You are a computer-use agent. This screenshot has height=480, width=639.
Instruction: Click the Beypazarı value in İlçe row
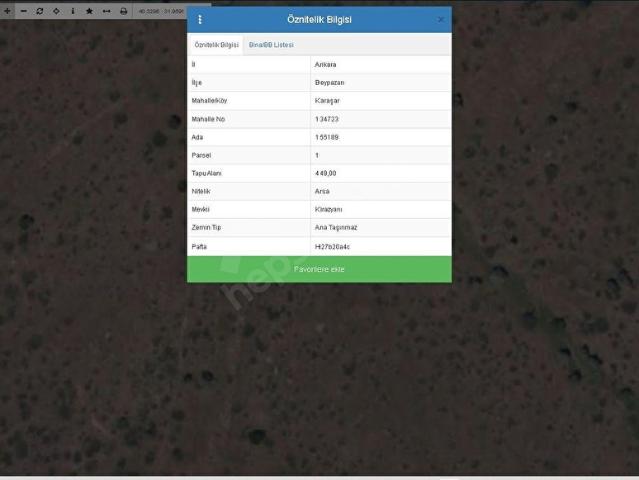(x=329, y=83)
